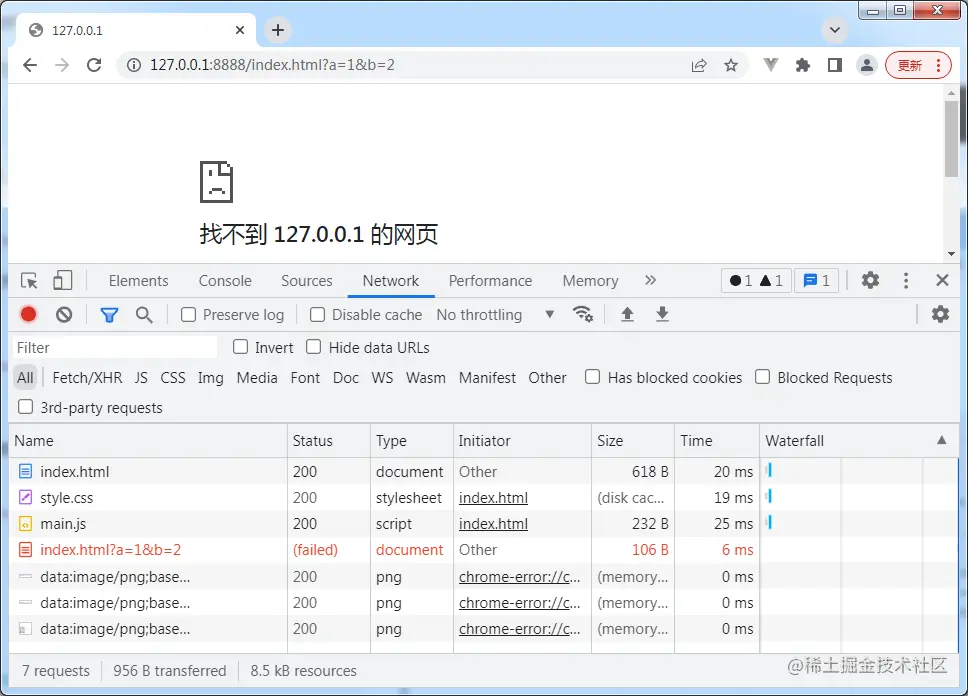
Task: Sort by the Status column header
Action: coord(328,440)
